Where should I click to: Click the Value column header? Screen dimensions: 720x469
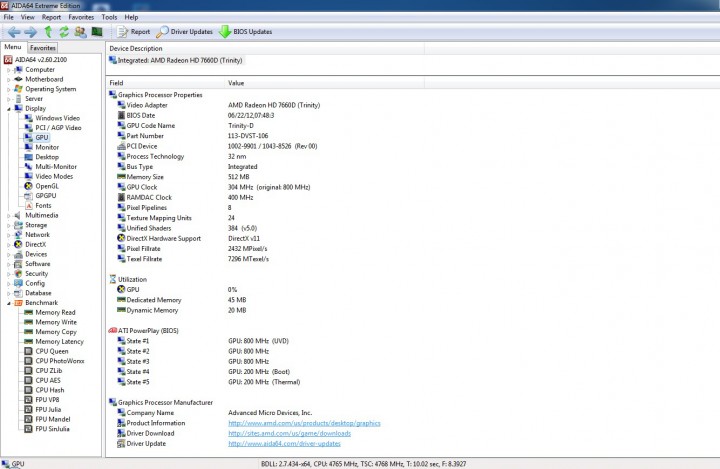(x=325, y=83)
